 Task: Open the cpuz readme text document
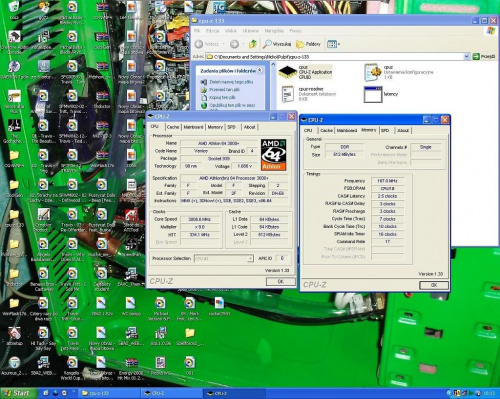pyautogui.click(x=308, y=94)
